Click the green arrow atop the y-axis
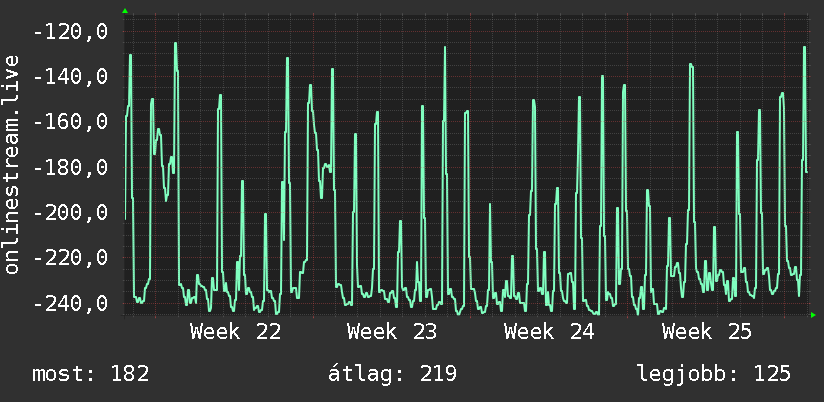This screenshot has height=402, width=824. click(x=125, y=11)
